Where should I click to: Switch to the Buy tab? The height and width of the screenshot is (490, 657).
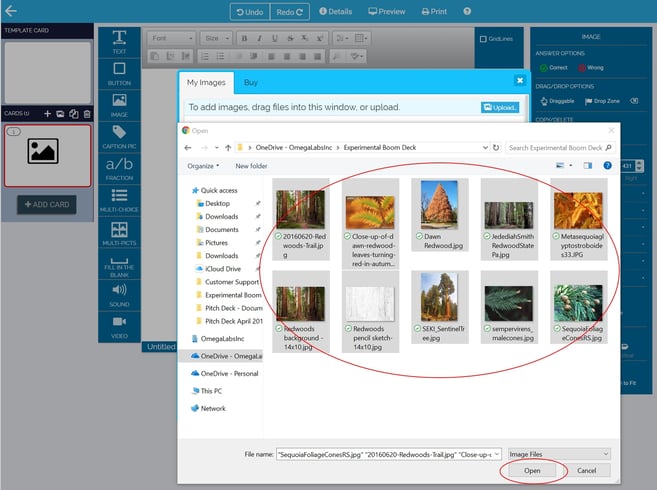pyautogui.click(x=251, y=83)
